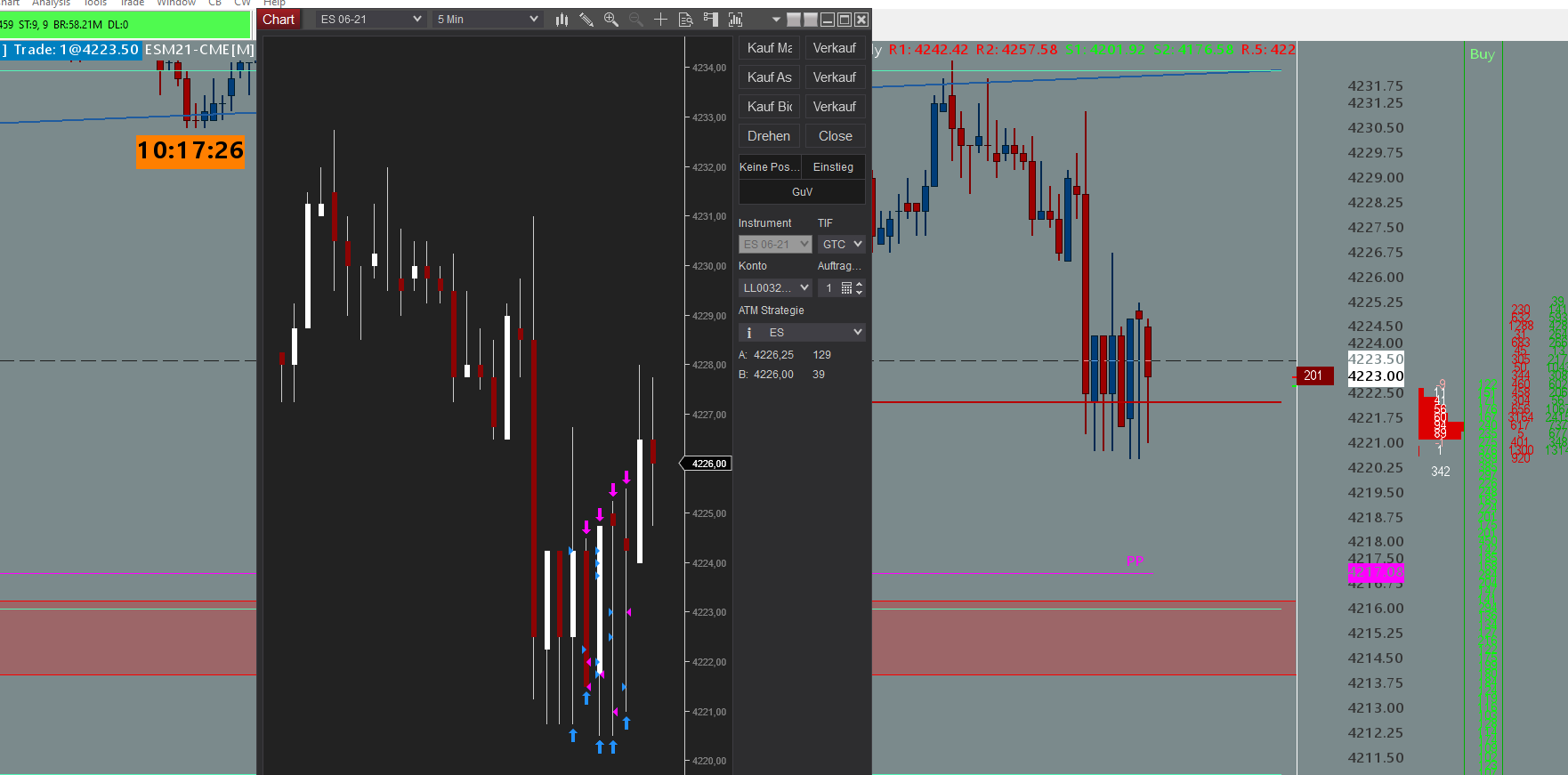1568x775 pixels.
Task: Click the ask size value 129
Action: (x=821, y=355)
